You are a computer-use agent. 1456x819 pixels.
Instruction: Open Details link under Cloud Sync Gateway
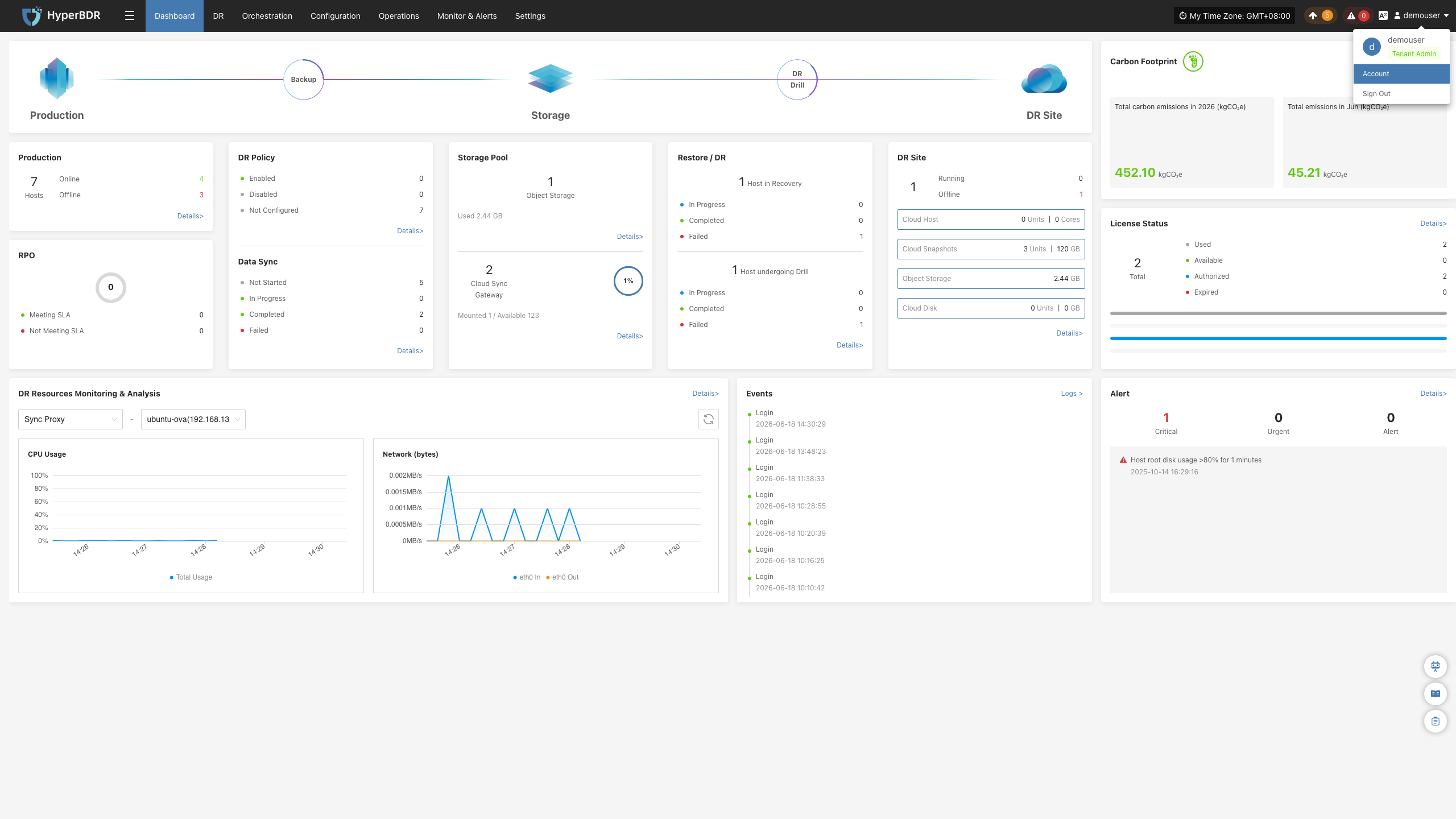tap(630, 336)
